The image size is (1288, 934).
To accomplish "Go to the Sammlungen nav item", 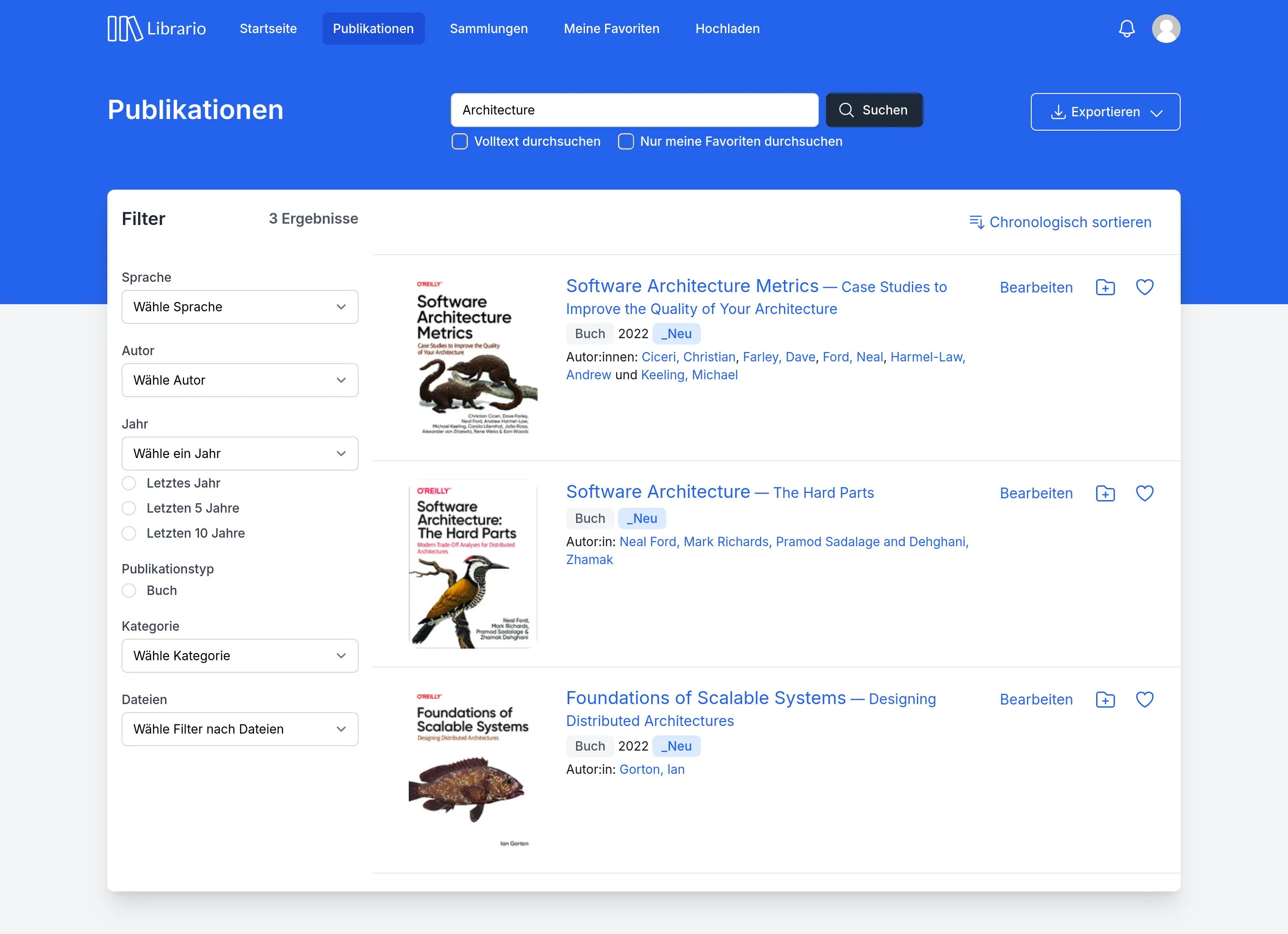I will [x=488, y=29].
